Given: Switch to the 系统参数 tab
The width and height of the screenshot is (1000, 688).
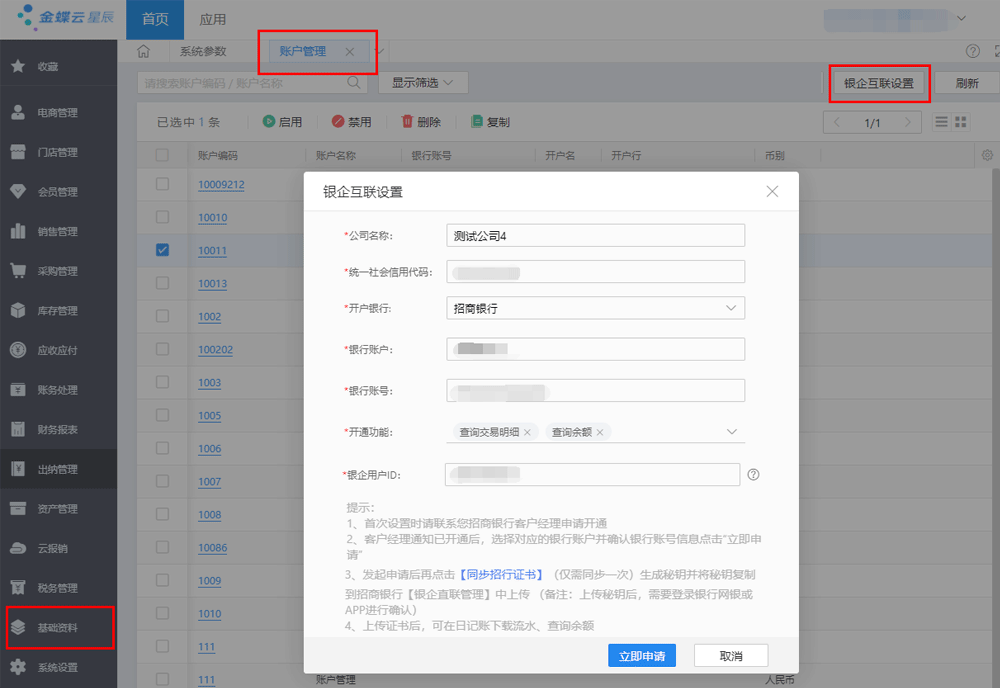Looking at the screenshot, I should (x=203, y=51).
